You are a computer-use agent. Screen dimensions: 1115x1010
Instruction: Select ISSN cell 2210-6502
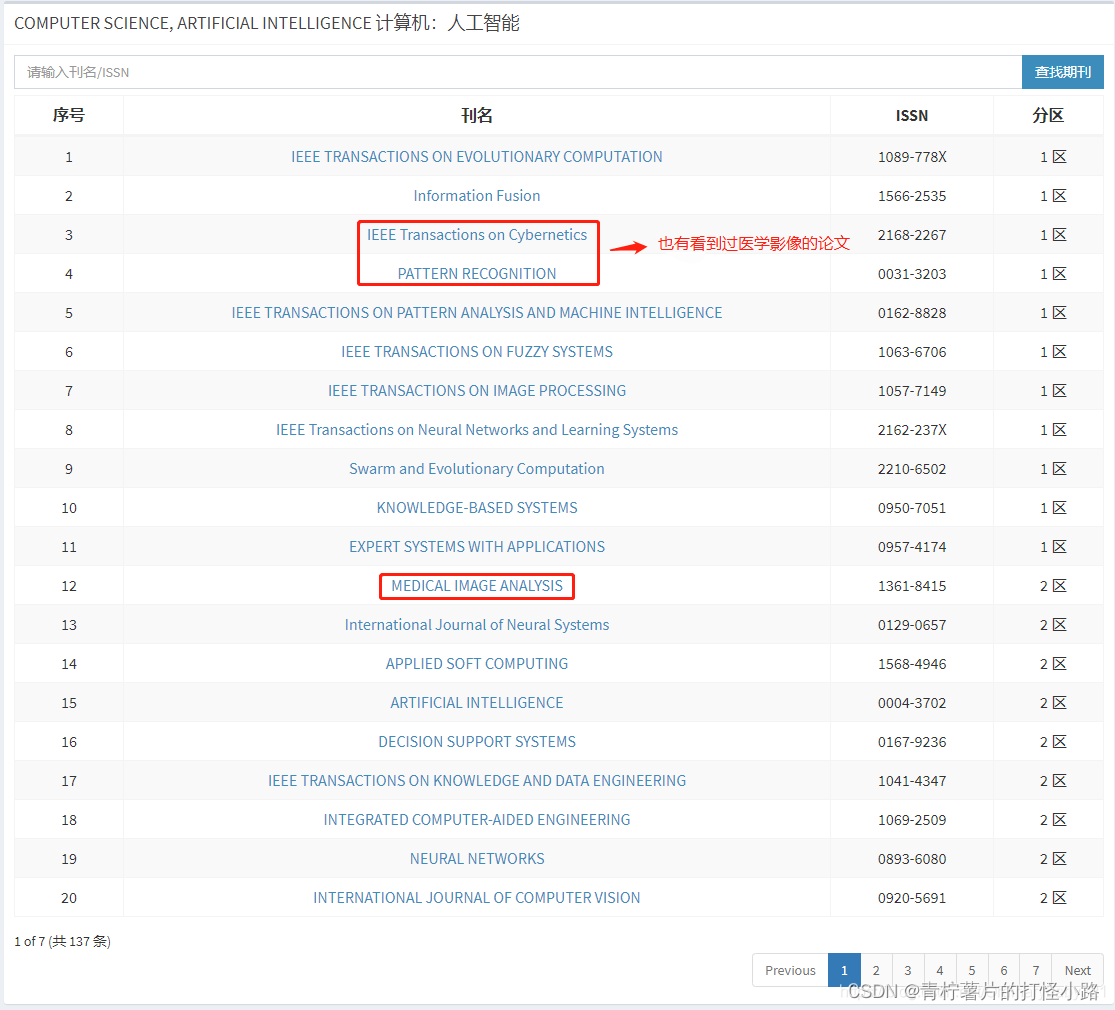click(912, 469)
